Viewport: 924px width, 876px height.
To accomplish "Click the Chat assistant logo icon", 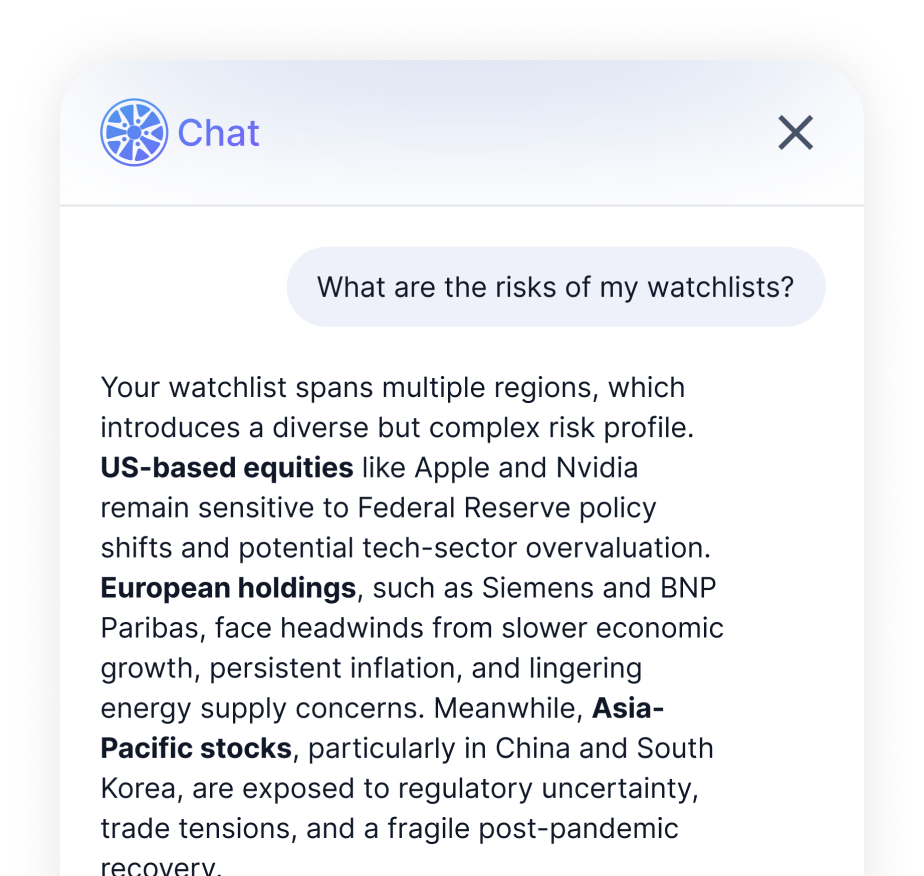I will 134,133.
